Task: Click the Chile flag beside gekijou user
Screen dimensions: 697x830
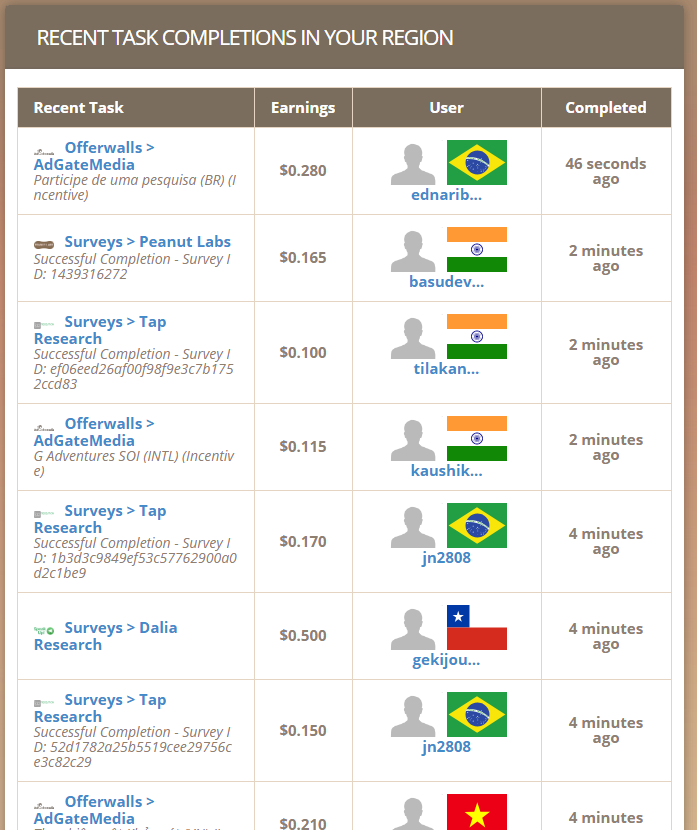Action: pyautogui.click(x=476, y=627)
